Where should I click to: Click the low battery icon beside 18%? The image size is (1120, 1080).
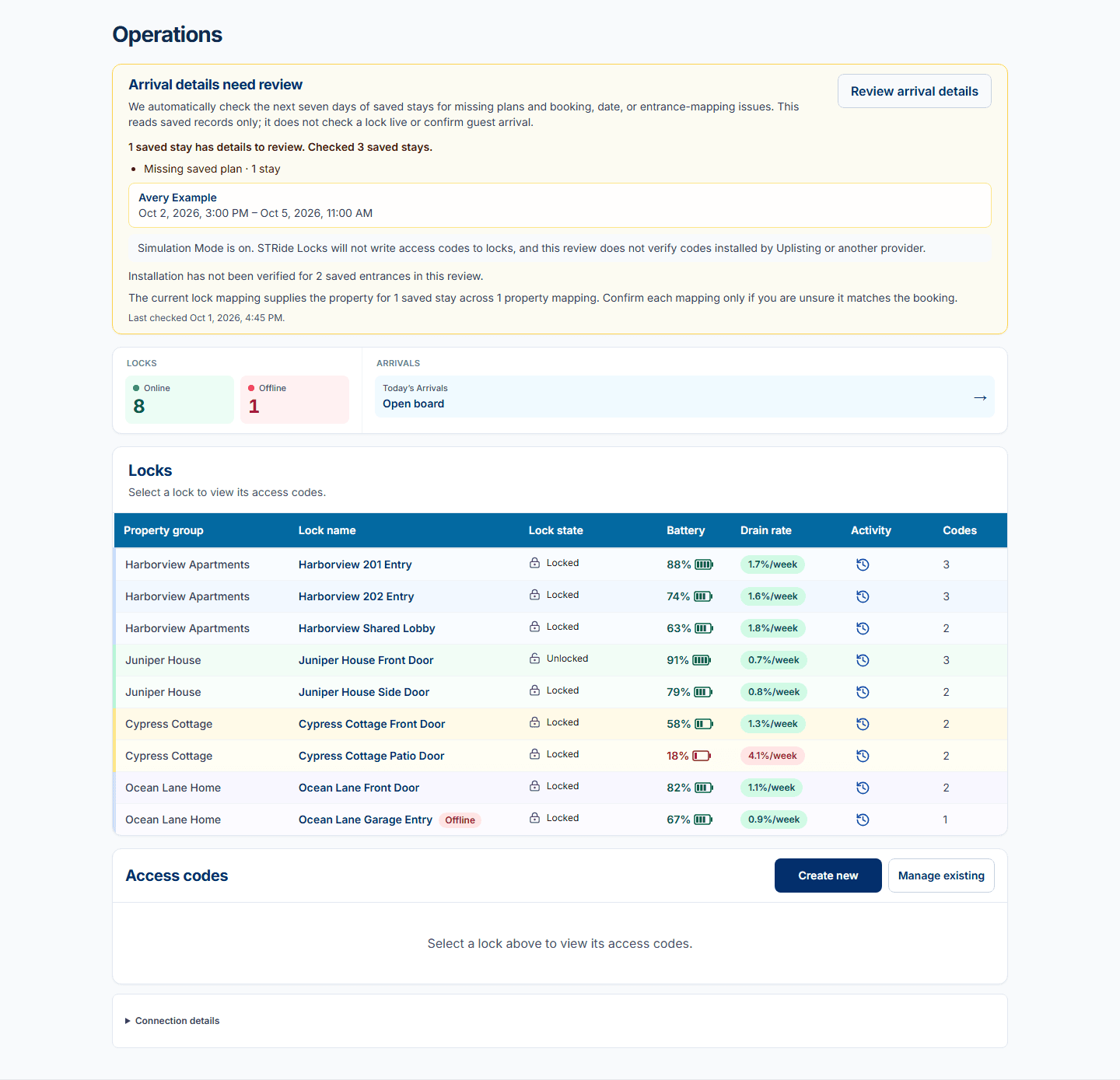click(x=702, y=756)
